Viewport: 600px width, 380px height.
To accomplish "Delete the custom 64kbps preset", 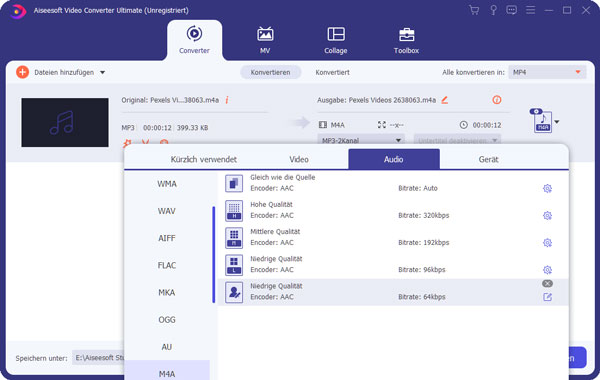I will pos(548,284).
